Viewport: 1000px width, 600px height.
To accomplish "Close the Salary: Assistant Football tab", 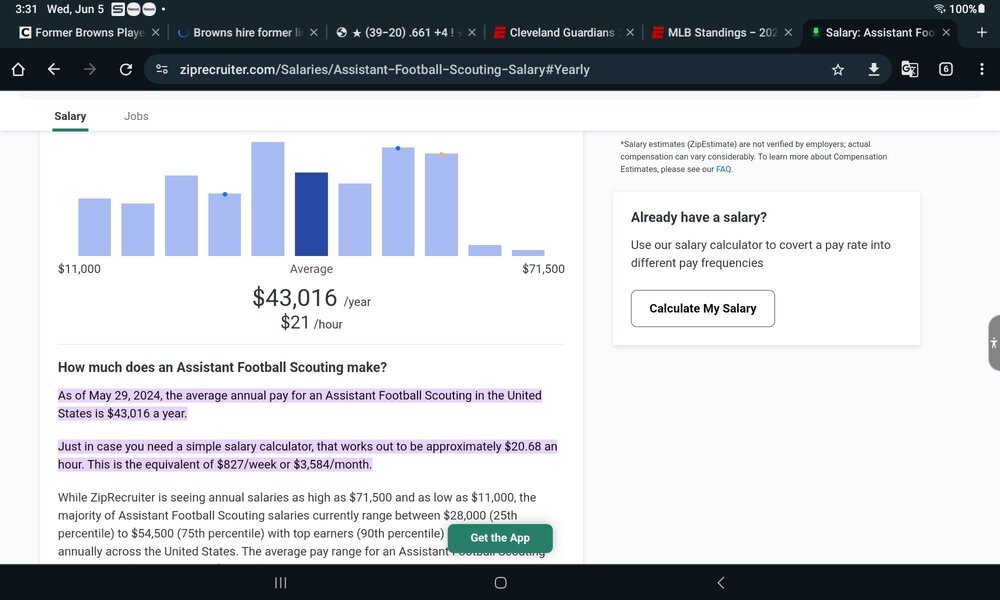I will (946, 33).
